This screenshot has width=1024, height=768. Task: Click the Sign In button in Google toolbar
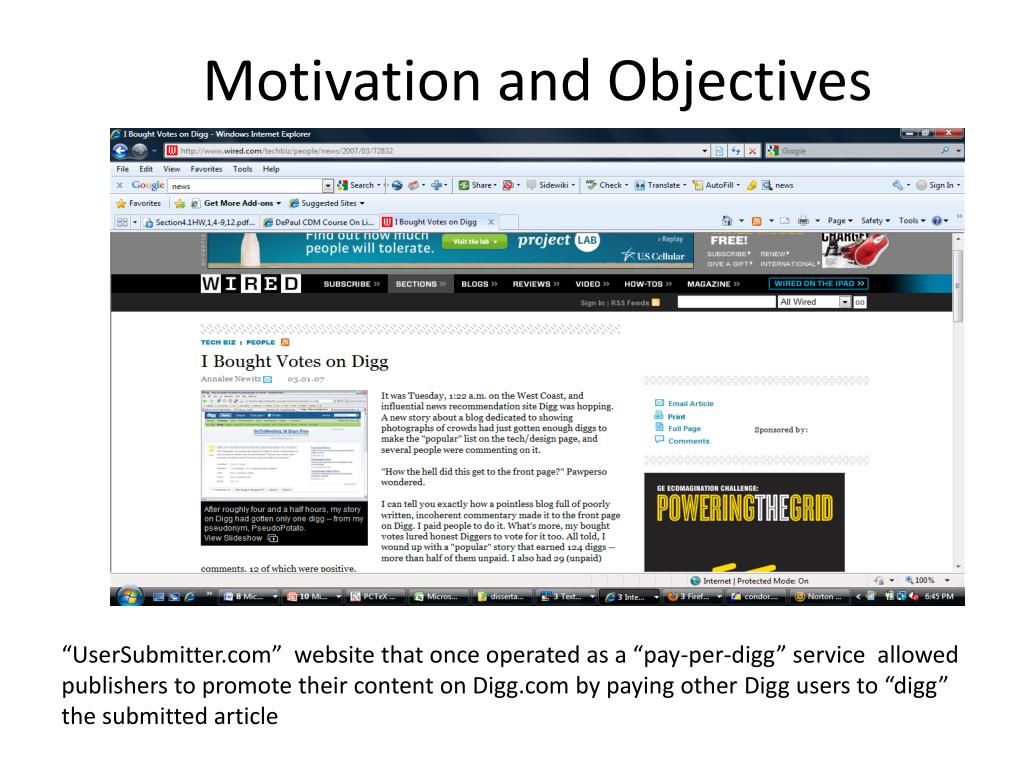(938, 185)
